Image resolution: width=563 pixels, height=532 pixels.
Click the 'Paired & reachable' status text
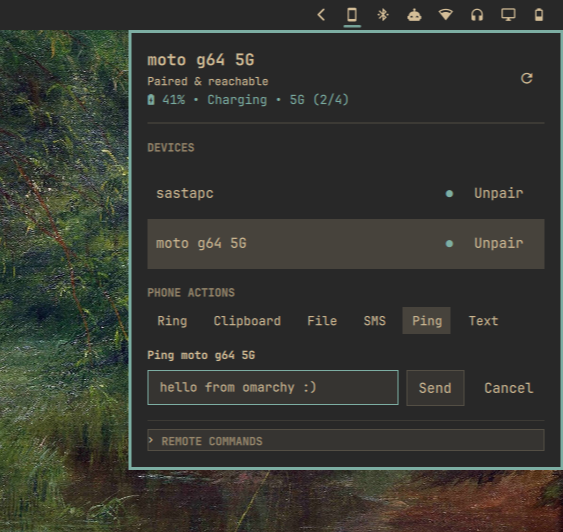pos(208,81)
